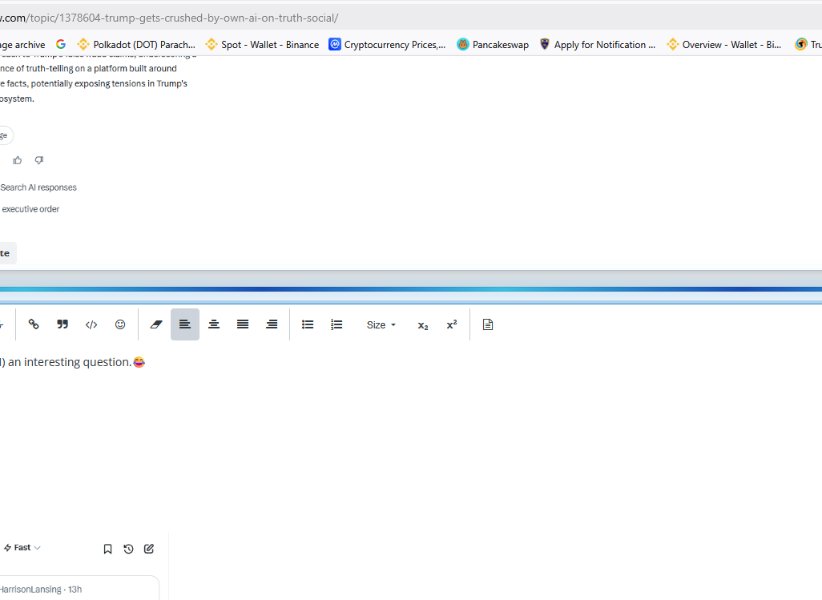Viewport: 822px width, 600px height.
Task: Click thumbs up on the AI response
Action: (x=17, y=160)
